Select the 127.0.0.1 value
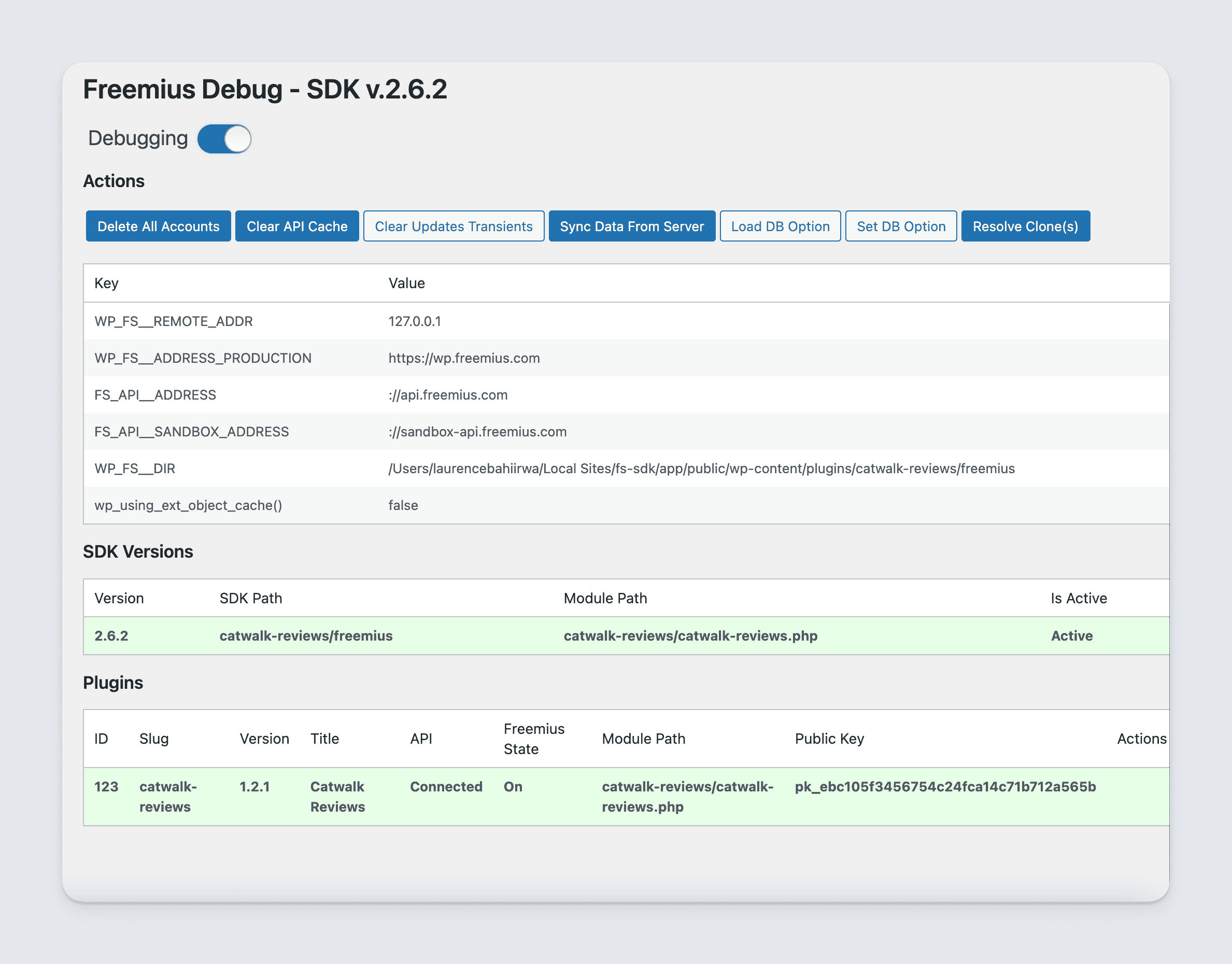 click(415, 321)
